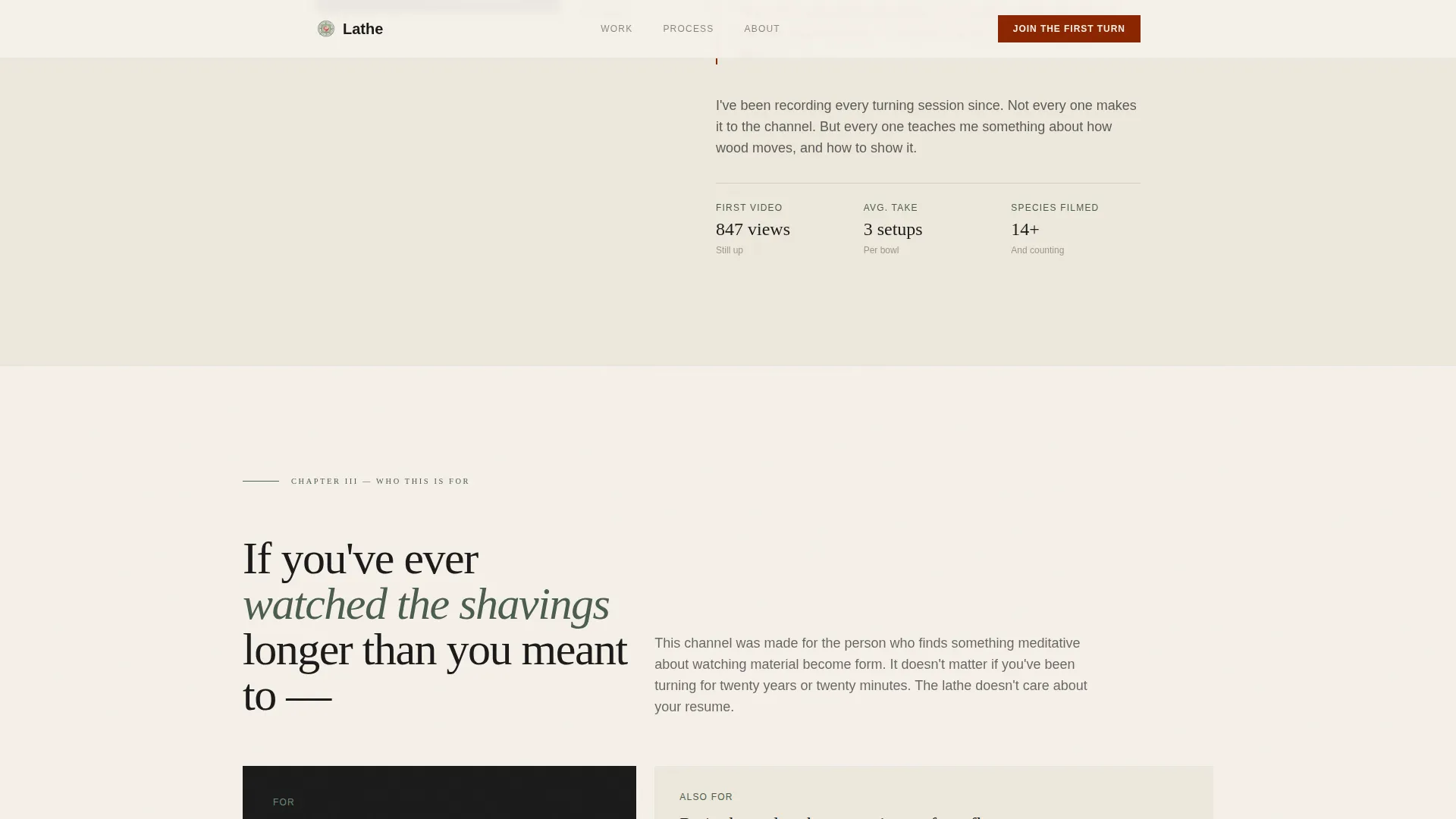Open the Work nav link

617,29
